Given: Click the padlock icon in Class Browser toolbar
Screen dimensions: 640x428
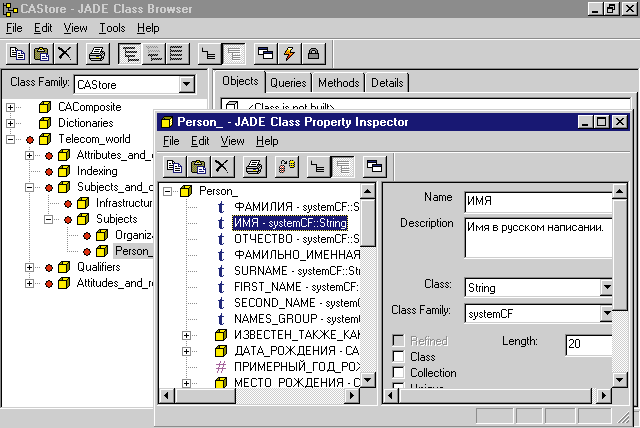Looking at the screenshot, I should [313, 54].
